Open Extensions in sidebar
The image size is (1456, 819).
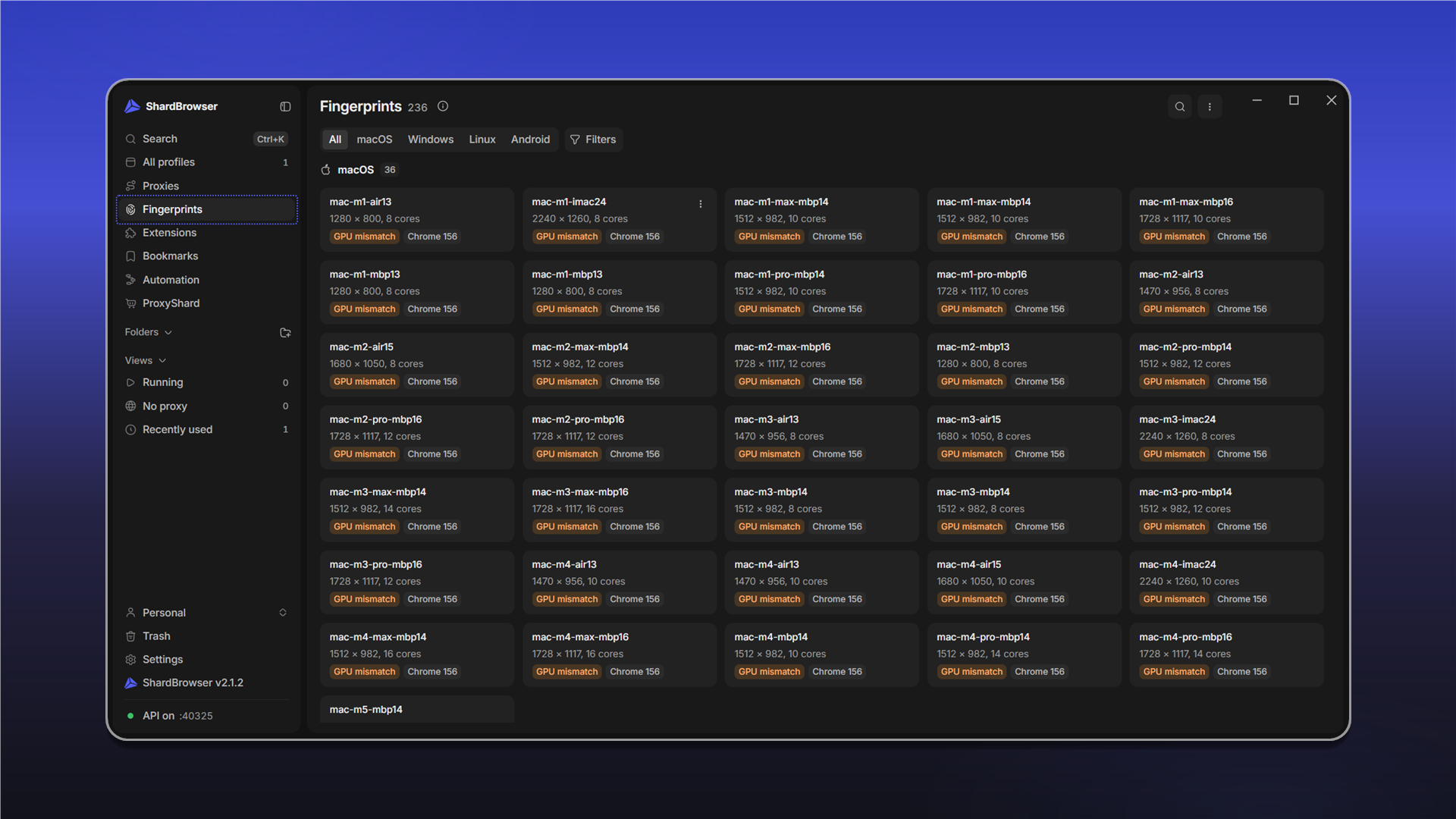206,233
